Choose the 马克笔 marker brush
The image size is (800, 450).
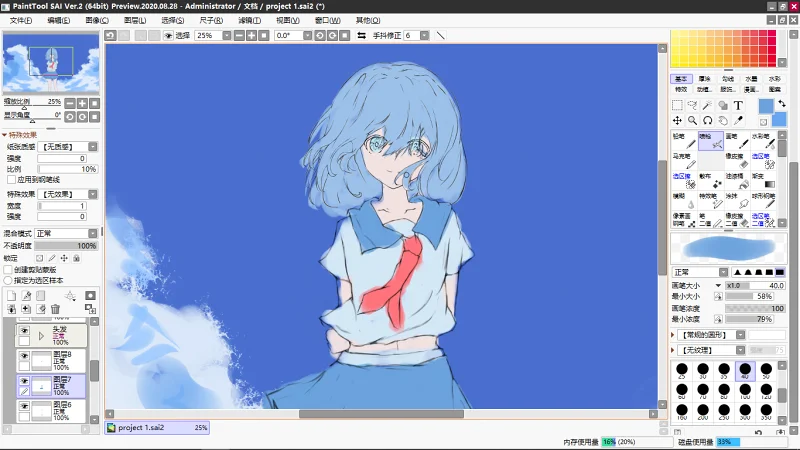pyautogui.click(x=684, y=161)
